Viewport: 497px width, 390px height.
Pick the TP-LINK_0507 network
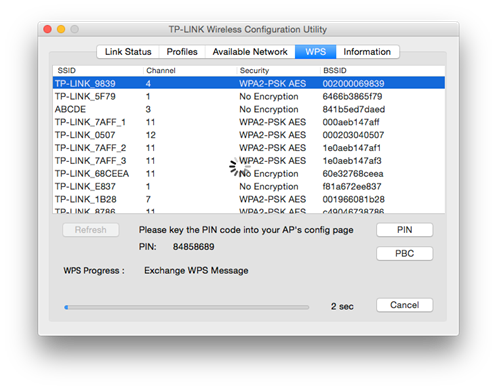pyautogui.click(x=249, y=135)
